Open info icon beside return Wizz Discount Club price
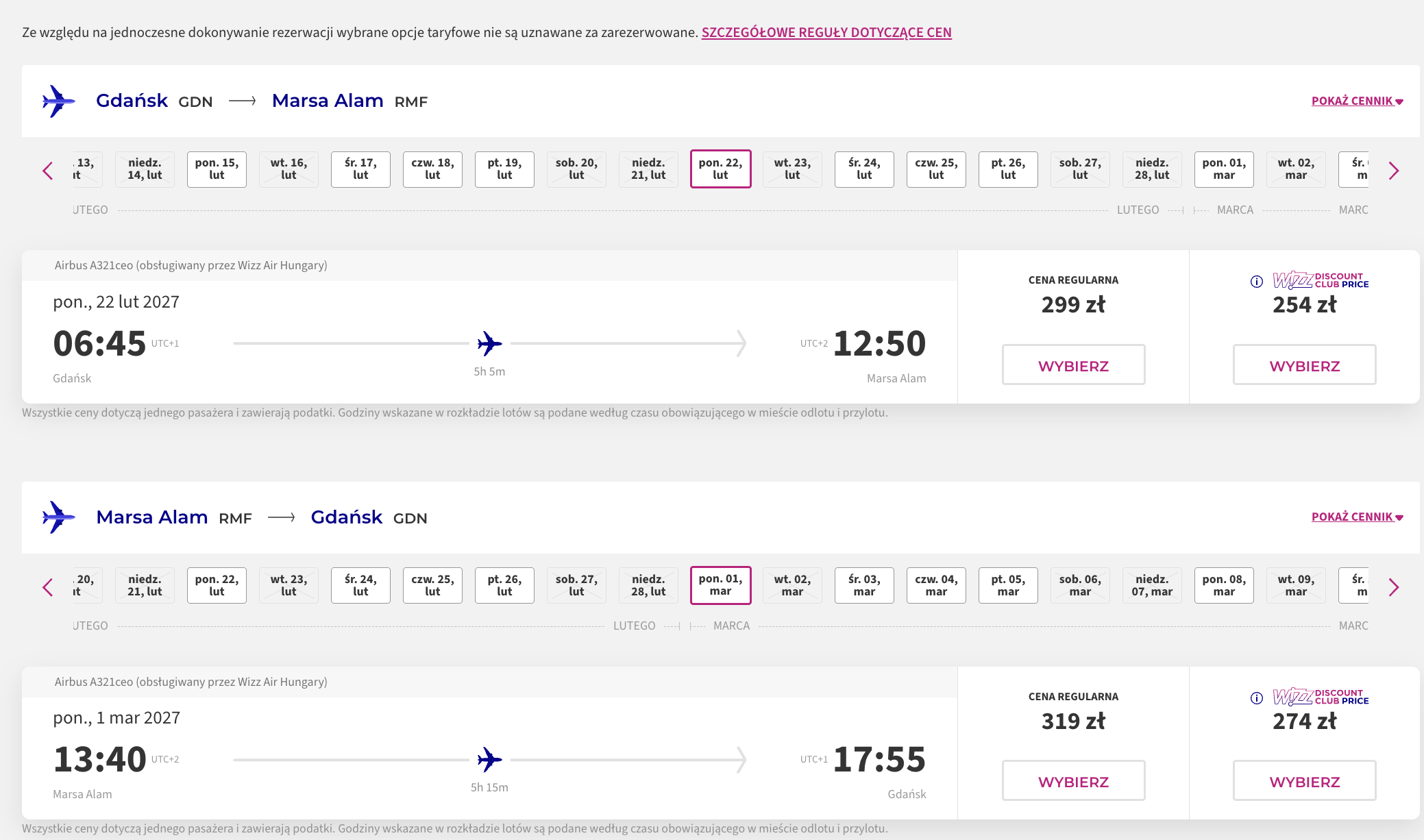The height and width of the screenshot is (840, 1424). point(1257,698)
